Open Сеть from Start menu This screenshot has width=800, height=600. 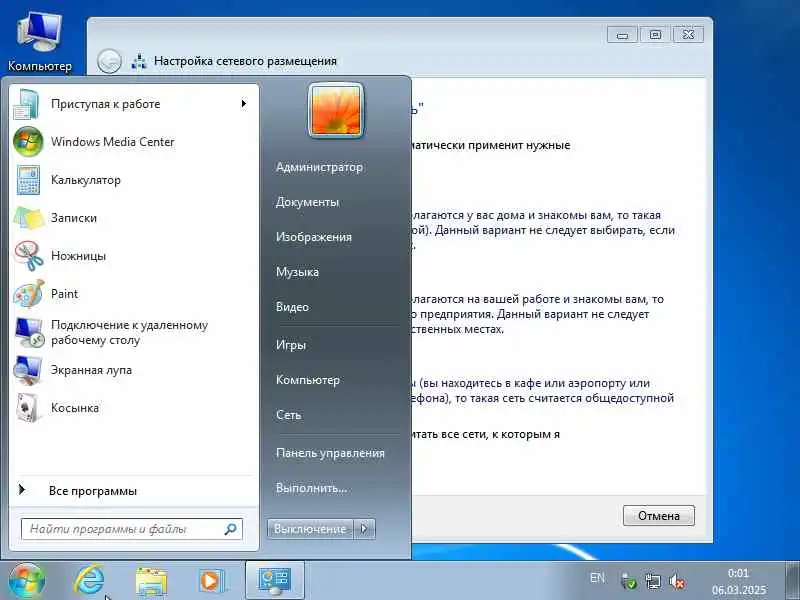(288, 415)
